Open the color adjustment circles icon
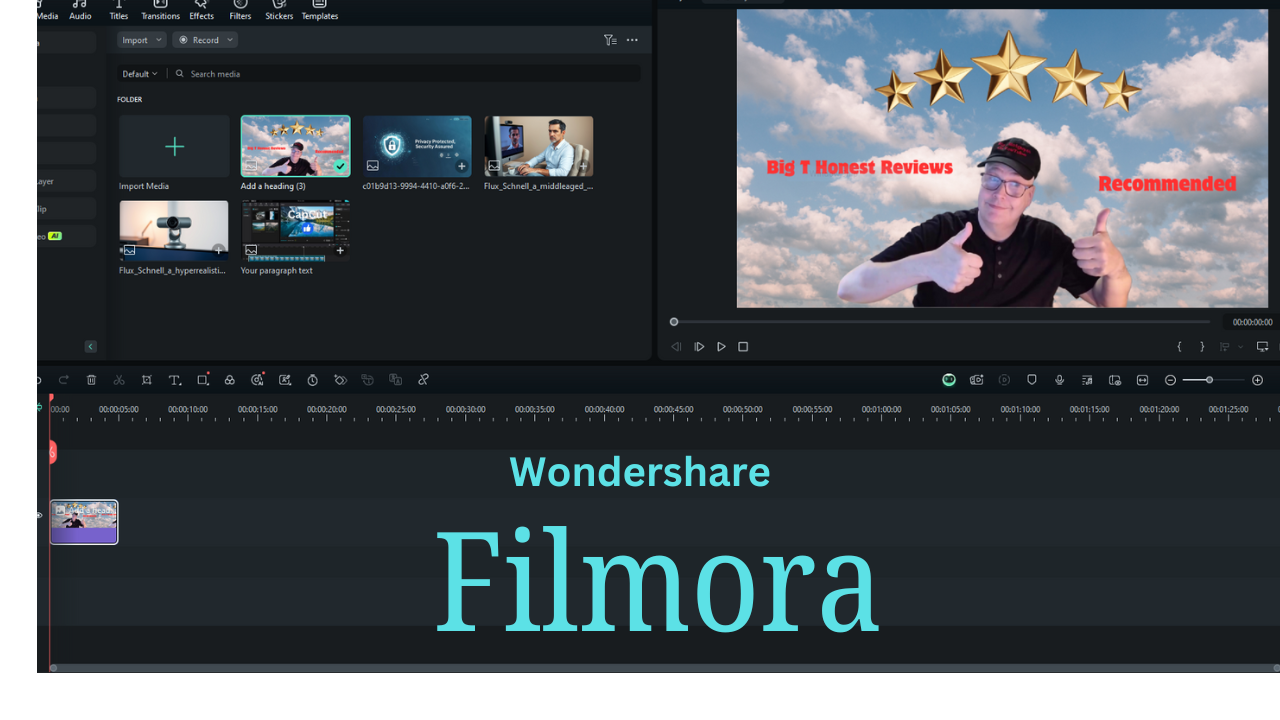This screenshot has width=1280, height=720. click(x=229, y=380)
